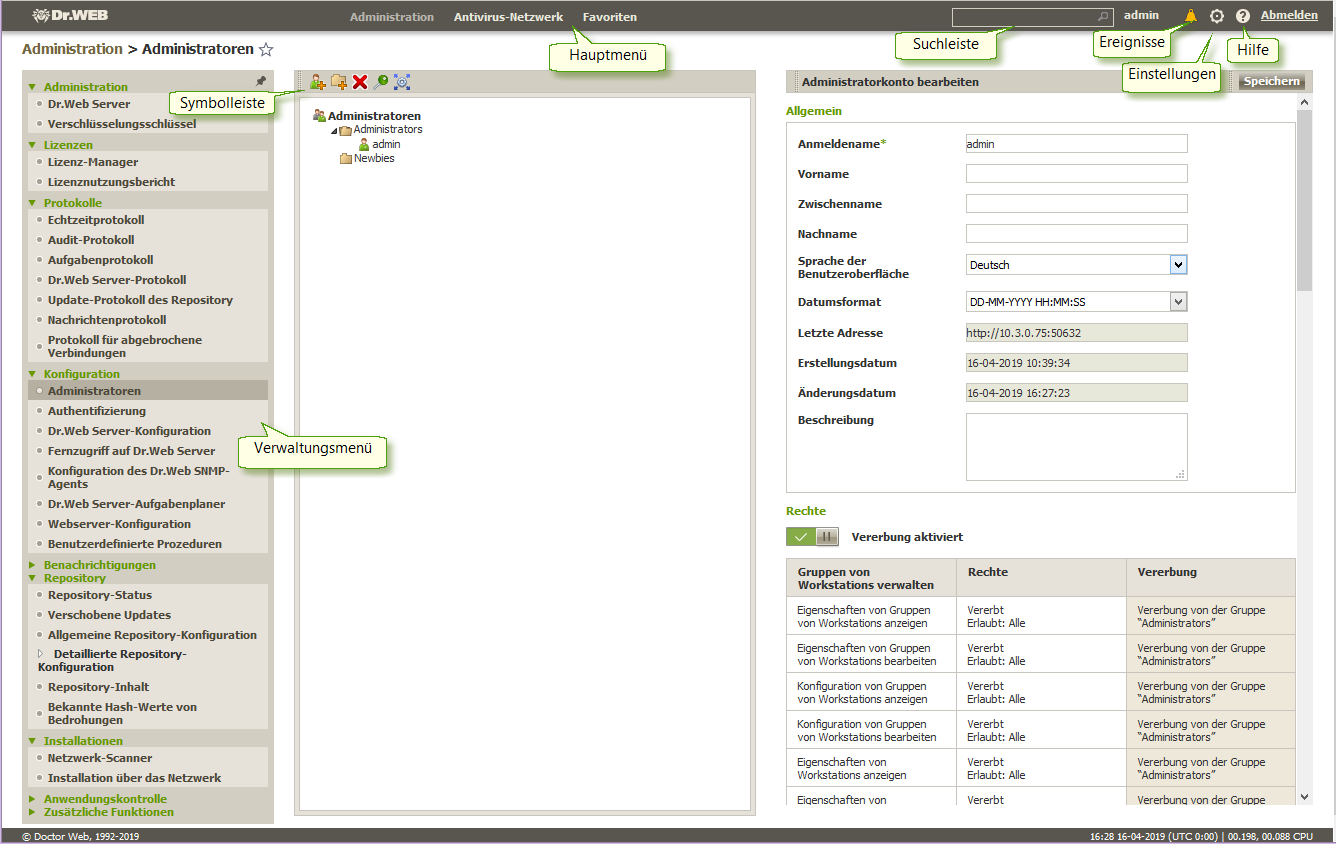1336x844 pixels.
Task: Expand Detaillierte Repository-Konfiguration item
Action: click(41, 654)
